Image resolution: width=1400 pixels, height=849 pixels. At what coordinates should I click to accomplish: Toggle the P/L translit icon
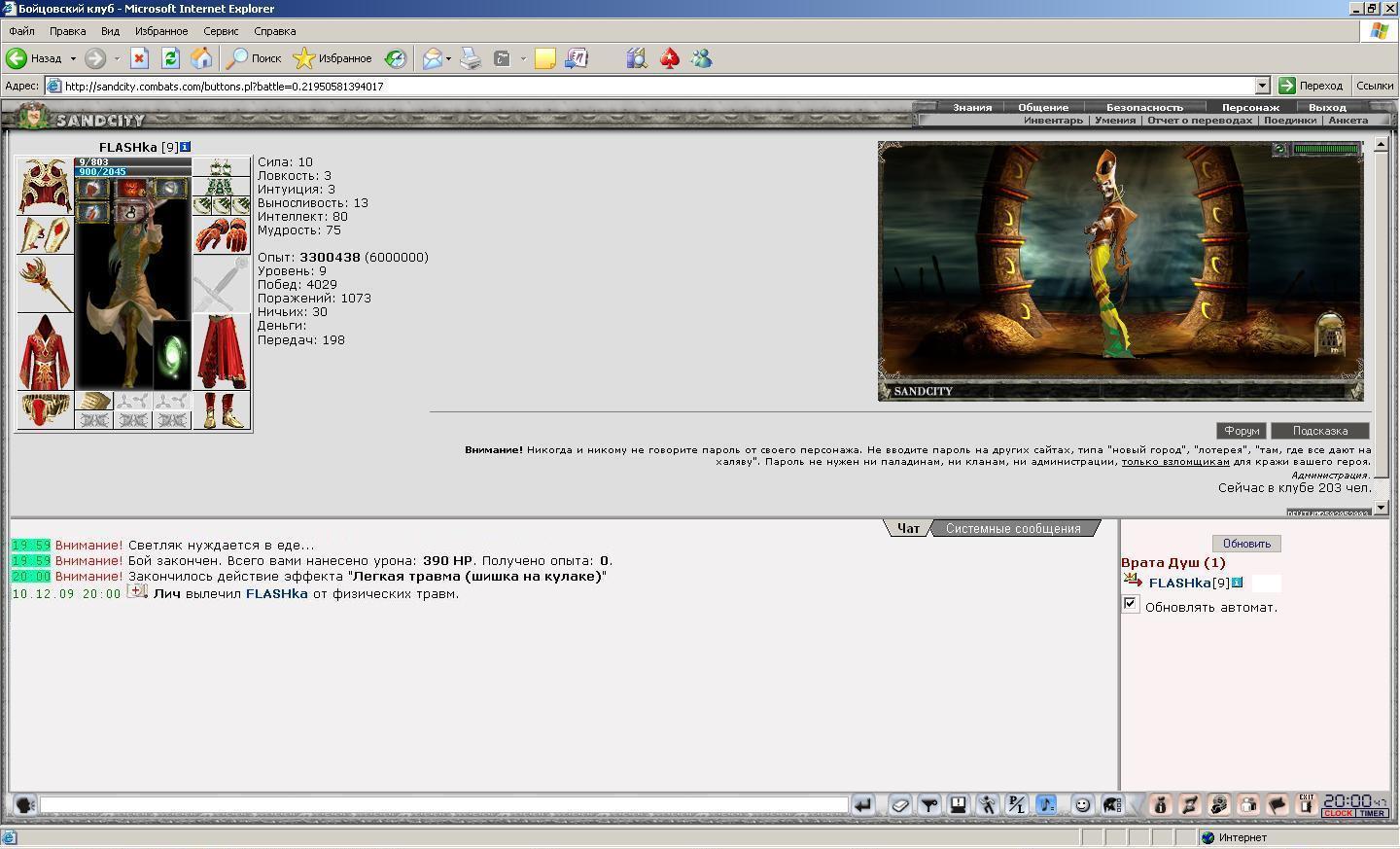click(1017, 804)
